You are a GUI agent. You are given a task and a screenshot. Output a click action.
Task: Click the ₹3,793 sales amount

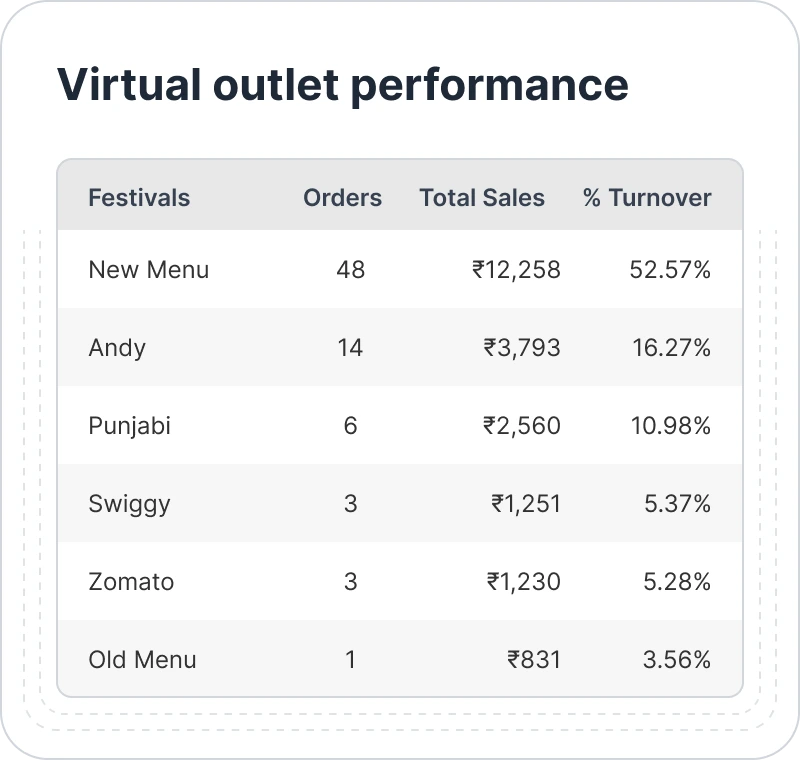click(522, 347)
